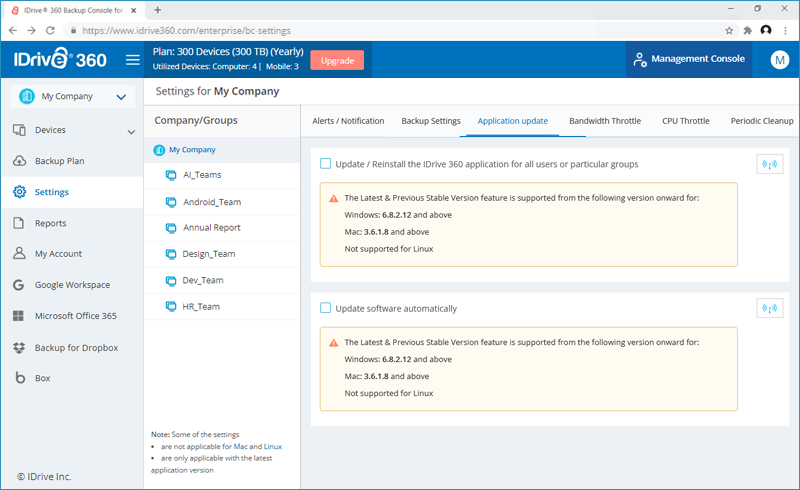Click the push-update icon for Update/Reinstall section

point(769,164)
